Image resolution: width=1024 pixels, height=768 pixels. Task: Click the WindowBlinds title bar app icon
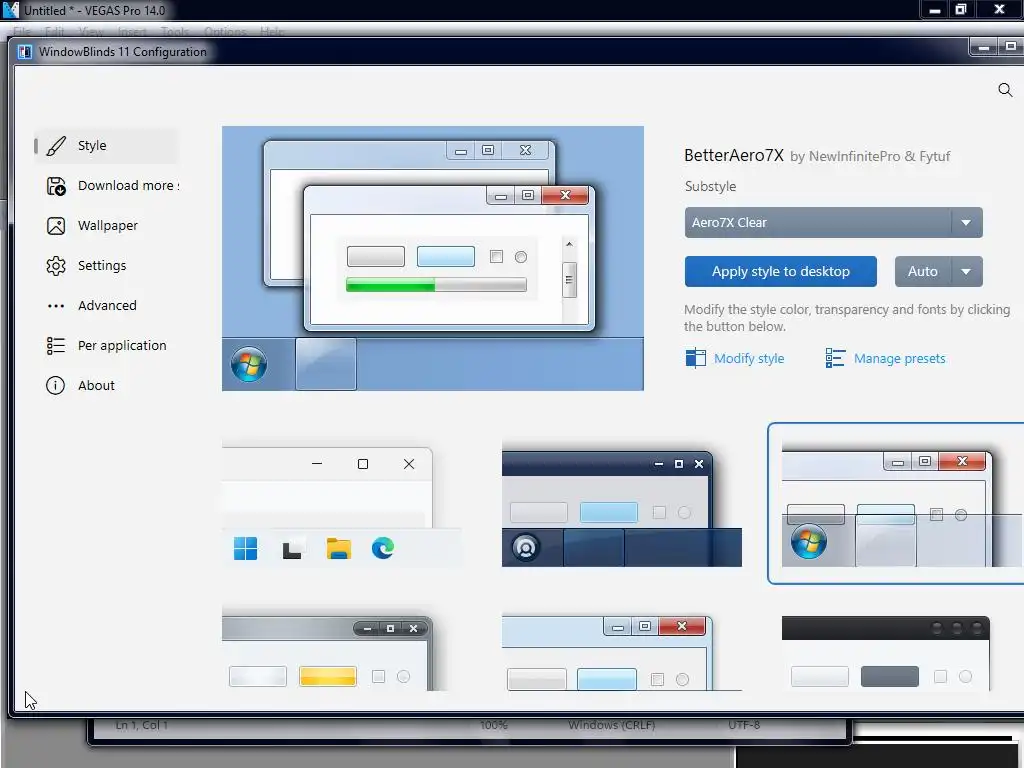pyautogui.click(x=25, y=52)
